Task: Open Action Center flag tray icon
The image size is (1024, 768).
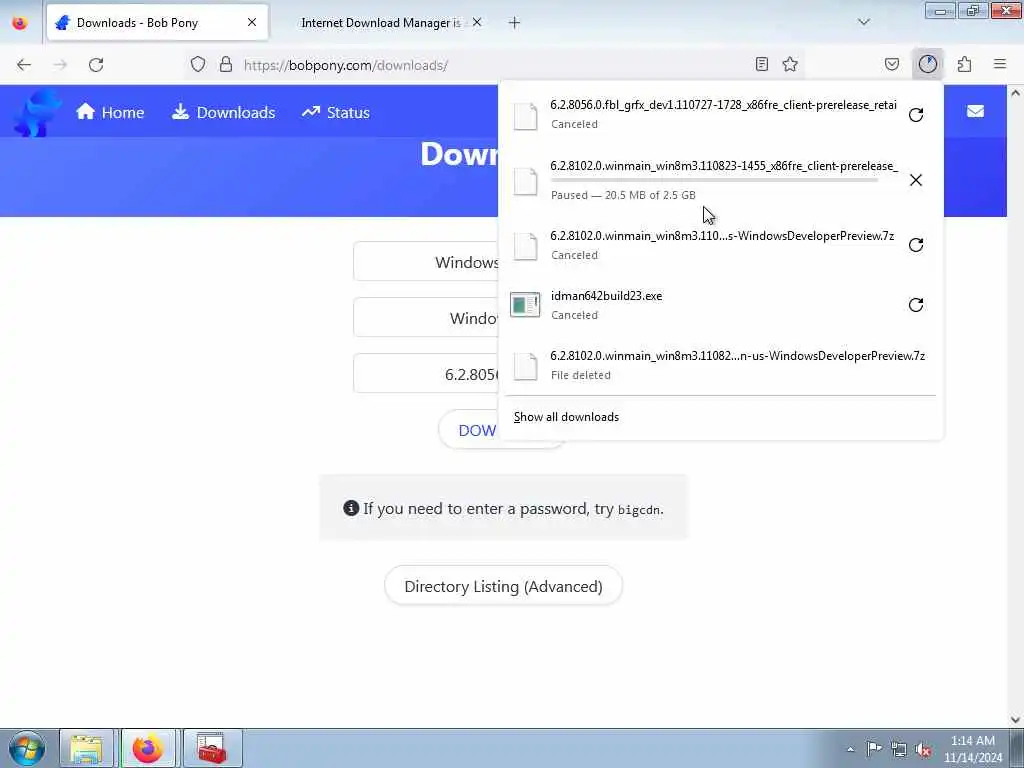Action: click(874, 748)
